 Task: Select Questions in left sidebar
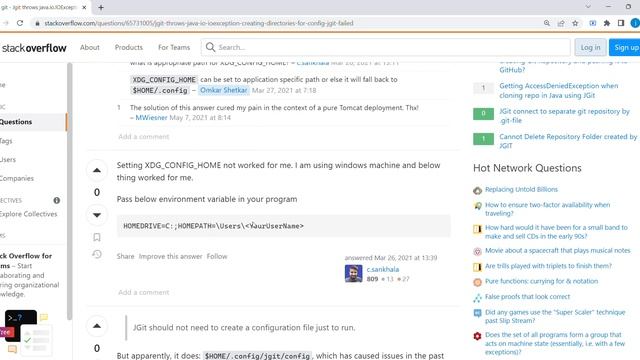[33, 122]
